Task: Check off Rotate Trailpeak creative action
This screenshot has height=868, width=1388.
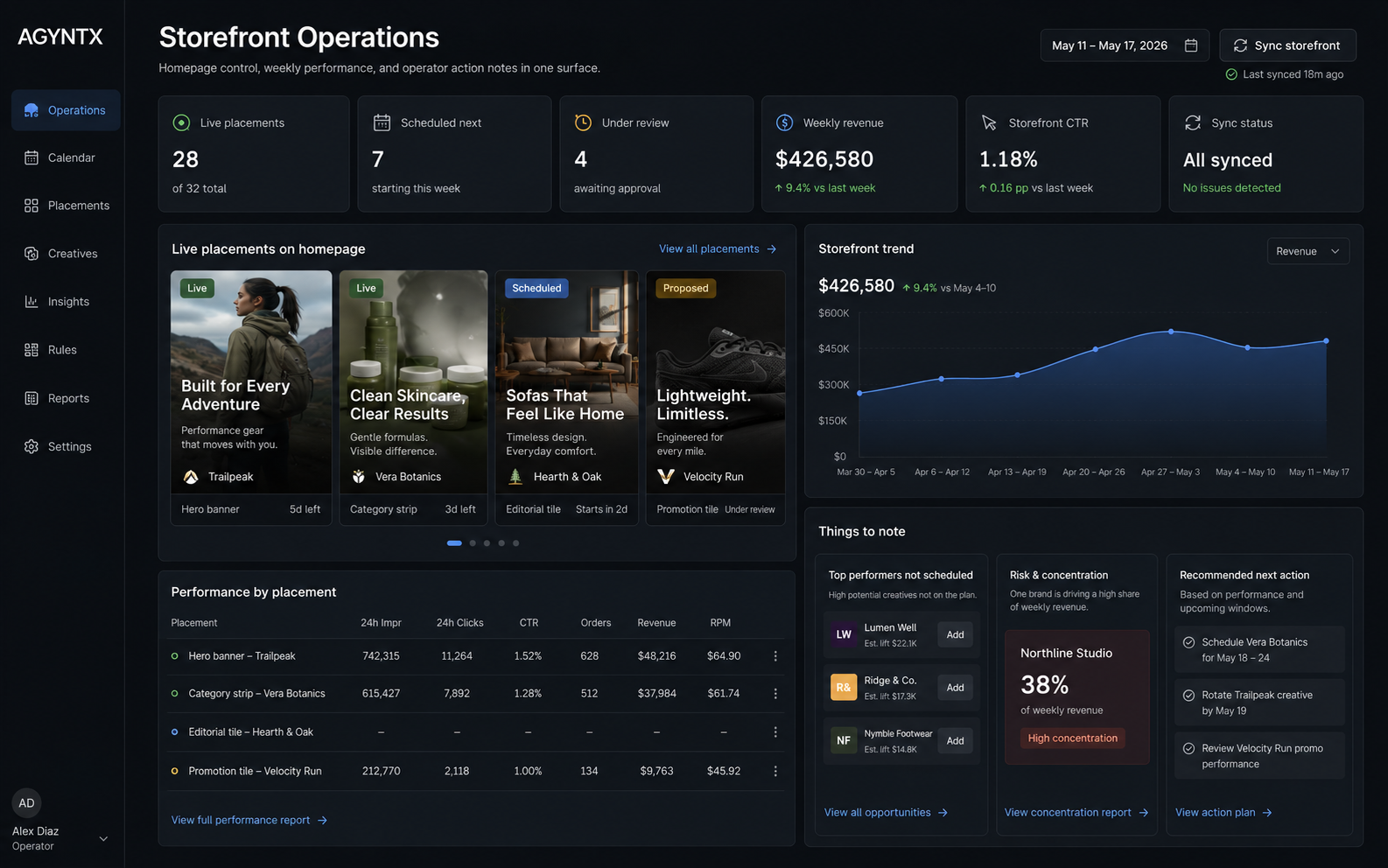Action: (1189, 696)
